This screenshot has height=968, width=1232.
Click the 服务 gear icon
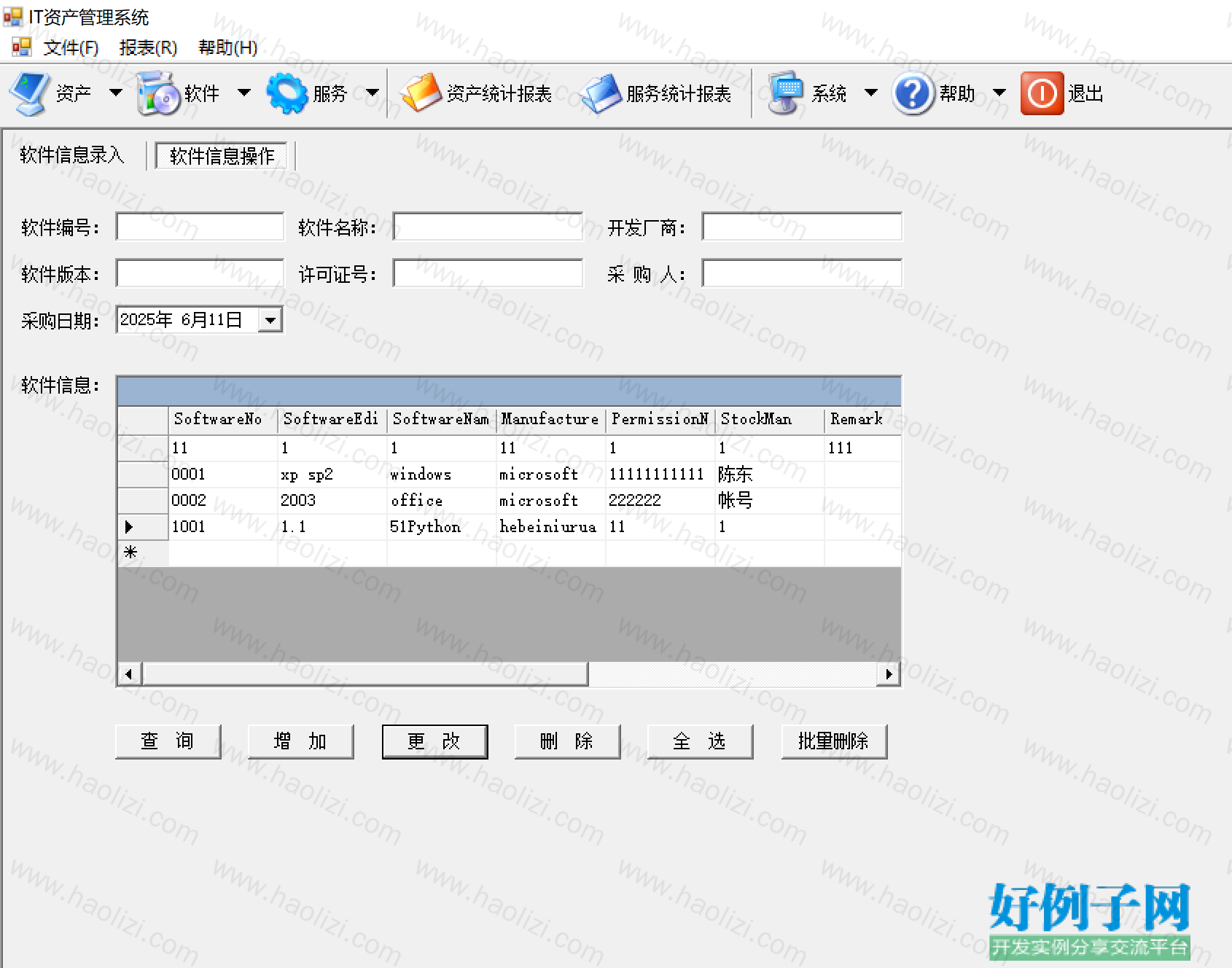(287, 93)
